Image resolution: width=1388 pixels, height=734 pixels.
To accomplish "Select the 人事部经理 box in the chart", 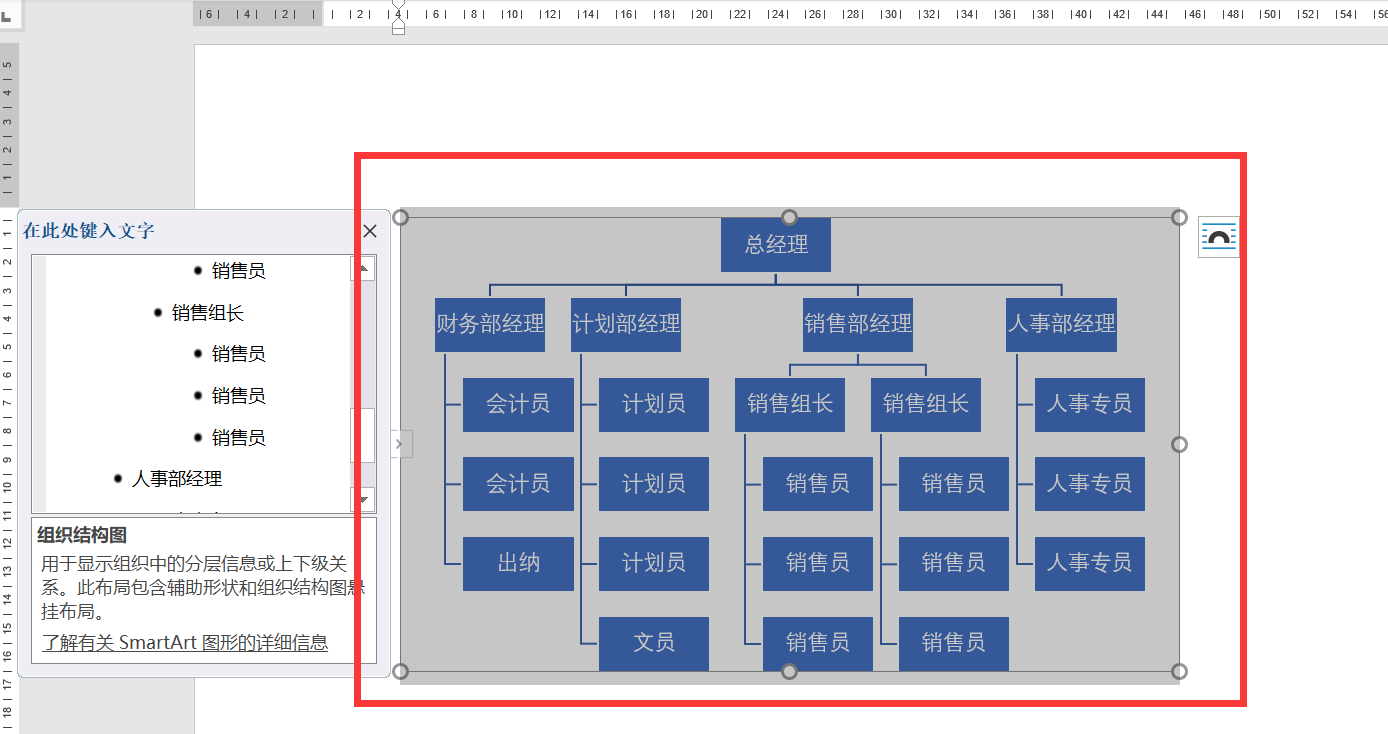I will [x=1061, y=324].
